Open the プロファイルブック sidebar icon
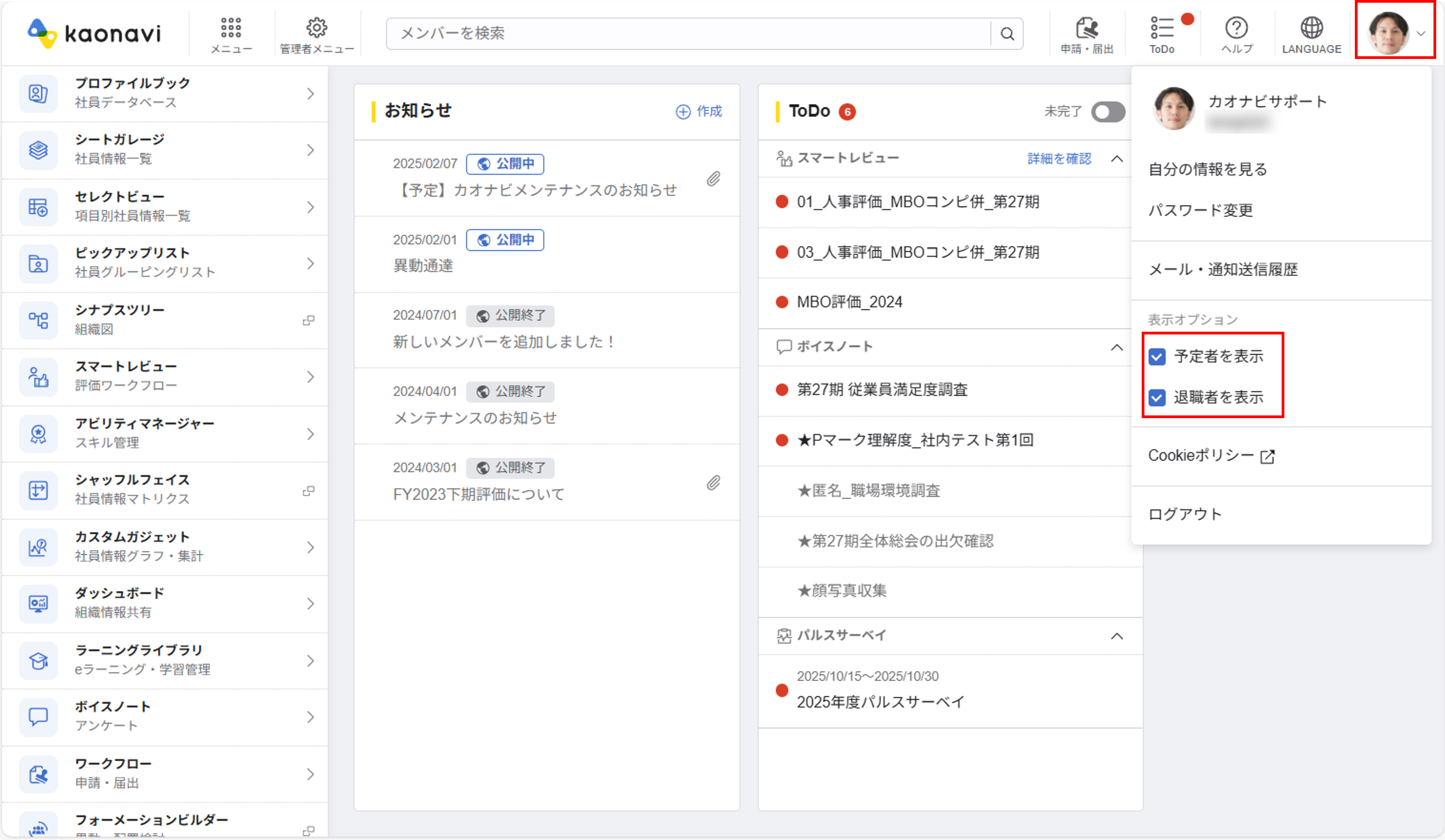 (38, 94)
